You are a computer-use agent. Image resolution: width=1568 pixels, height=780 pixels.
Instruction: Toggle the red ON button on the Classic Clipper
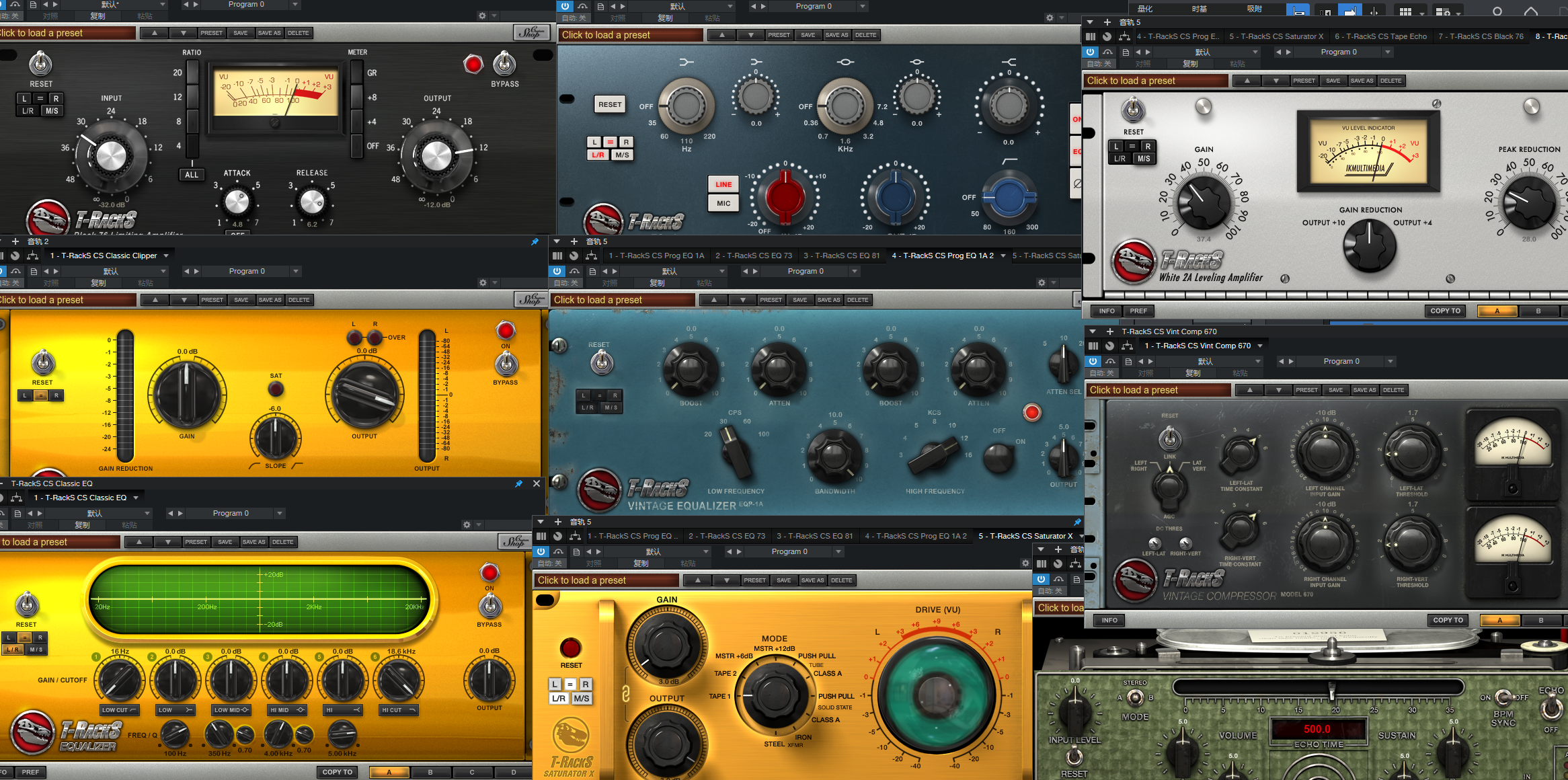pos(506,330)
